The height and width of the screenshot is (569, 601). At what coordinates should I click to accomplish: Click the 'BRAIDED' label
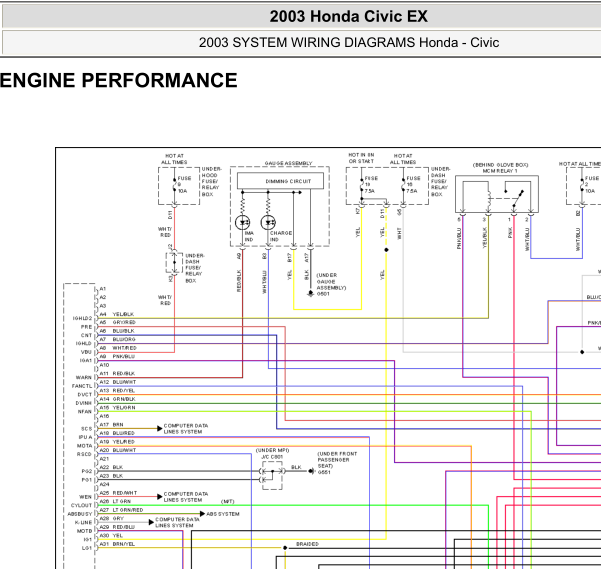pos(307,544)
